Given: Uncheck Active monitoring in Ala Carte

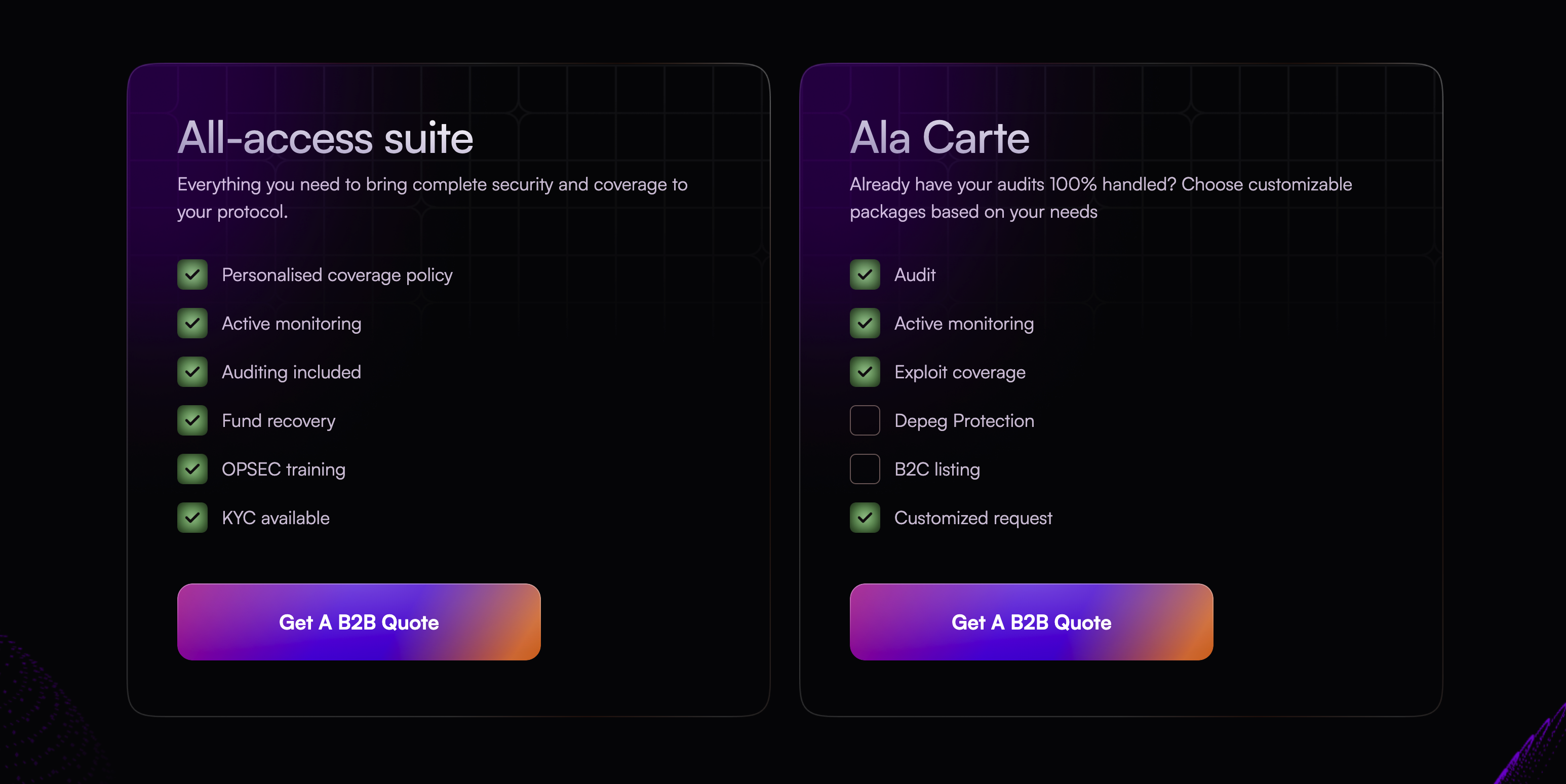Looking at the screenshot, I should pos(865,323).
